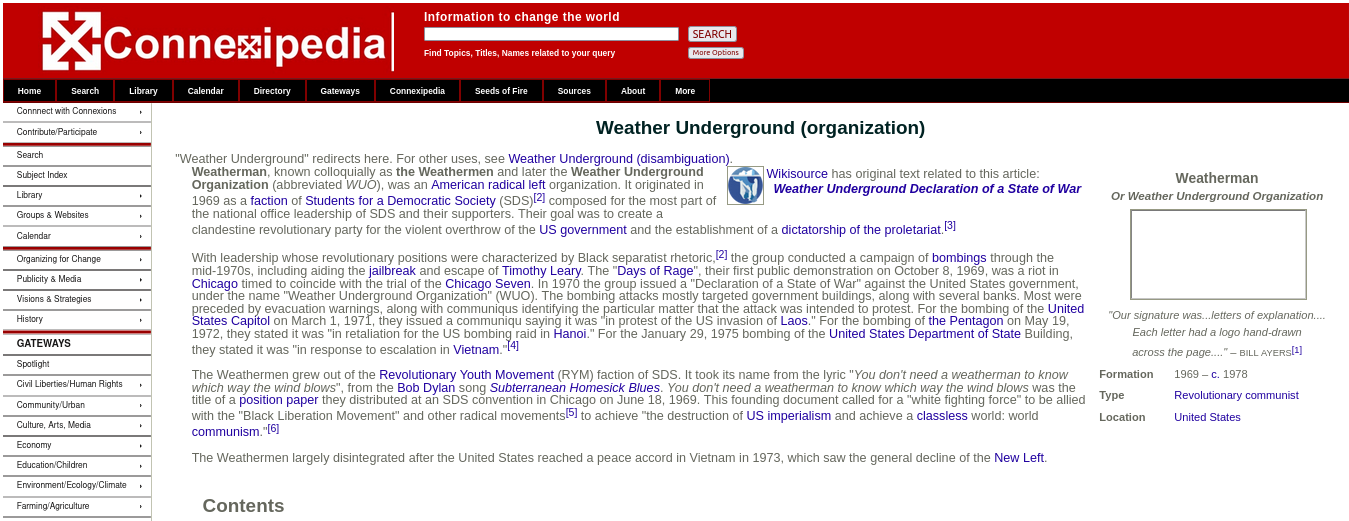The width and height of the screenshot is (1349, 521).
Task: Open United States Department of State link
Action: (925, 334)
